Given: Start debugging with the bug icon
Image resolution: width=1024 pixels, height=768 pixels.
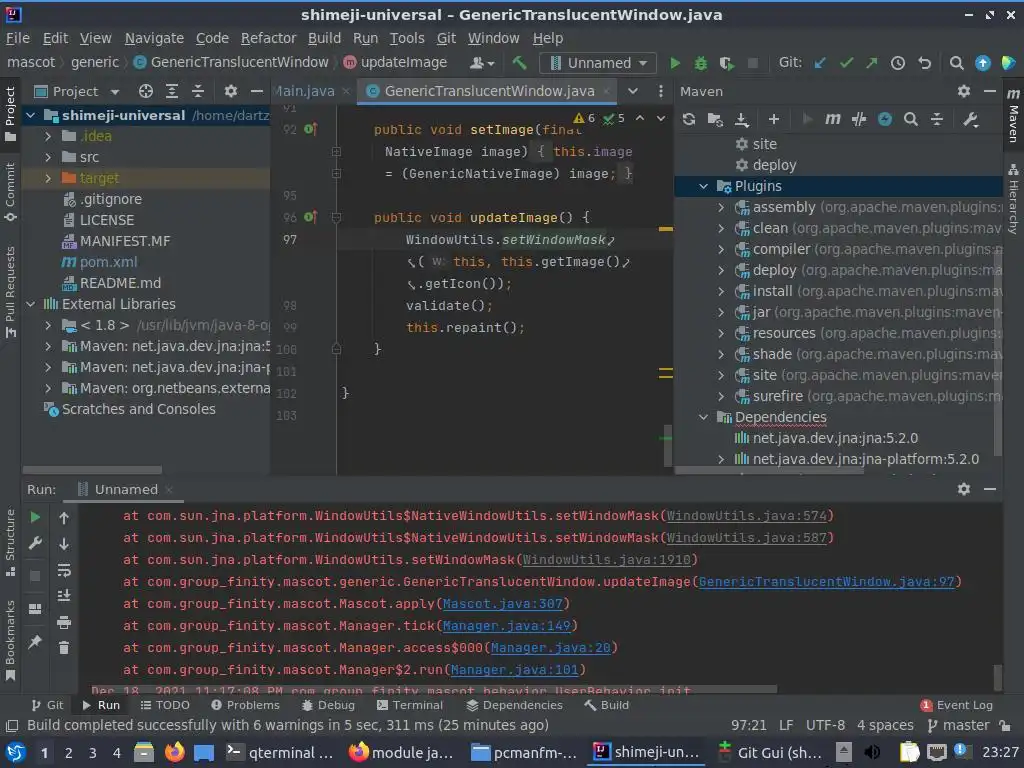Looking at the screenshot, I should coord(701,63).
